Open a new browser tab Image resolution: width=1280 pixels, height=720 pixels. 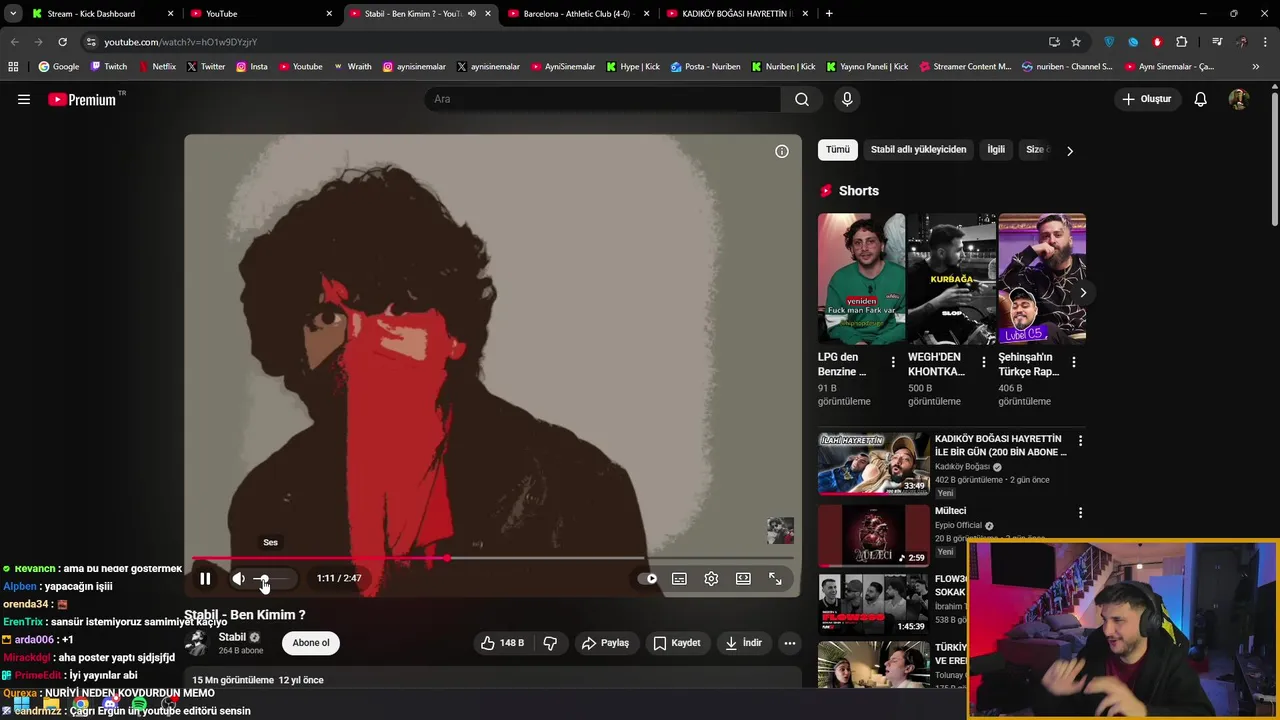[x=829, y=13]
